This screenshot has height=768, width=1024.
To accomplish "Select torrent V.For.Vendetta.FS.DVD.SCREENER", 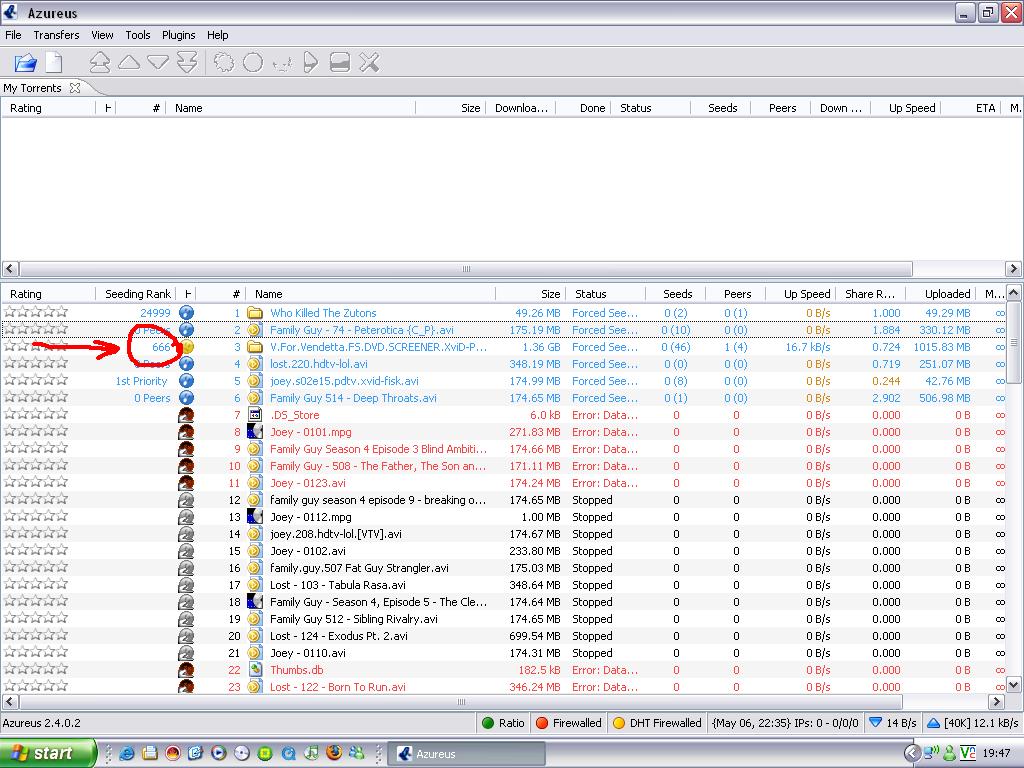I will [x=378, y=347].
